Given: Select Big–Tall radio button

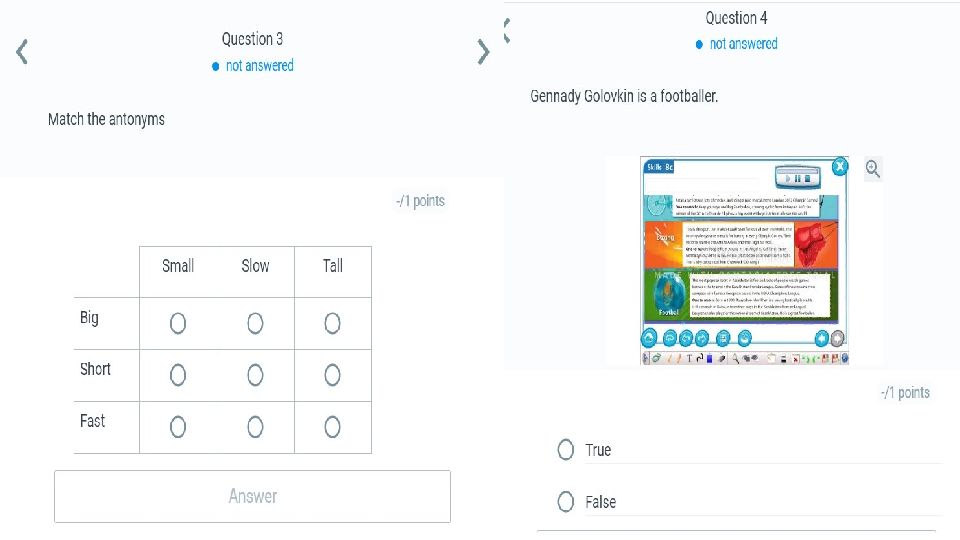Looking at the screenshot, I should click(x=332, y=323).
